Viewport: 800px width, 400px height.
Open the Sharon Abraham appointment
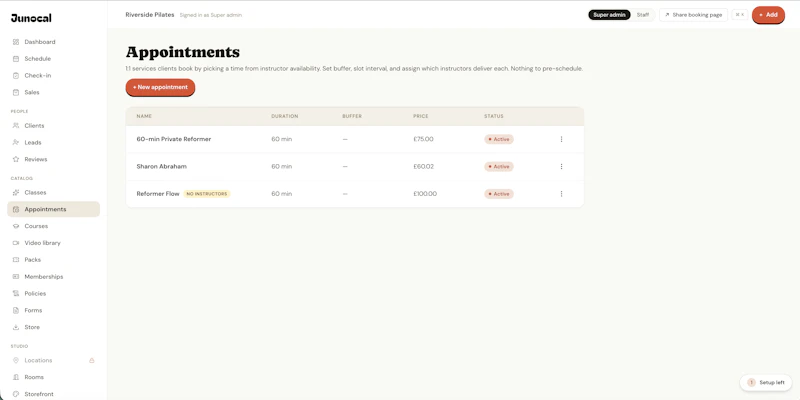[161, 166]
